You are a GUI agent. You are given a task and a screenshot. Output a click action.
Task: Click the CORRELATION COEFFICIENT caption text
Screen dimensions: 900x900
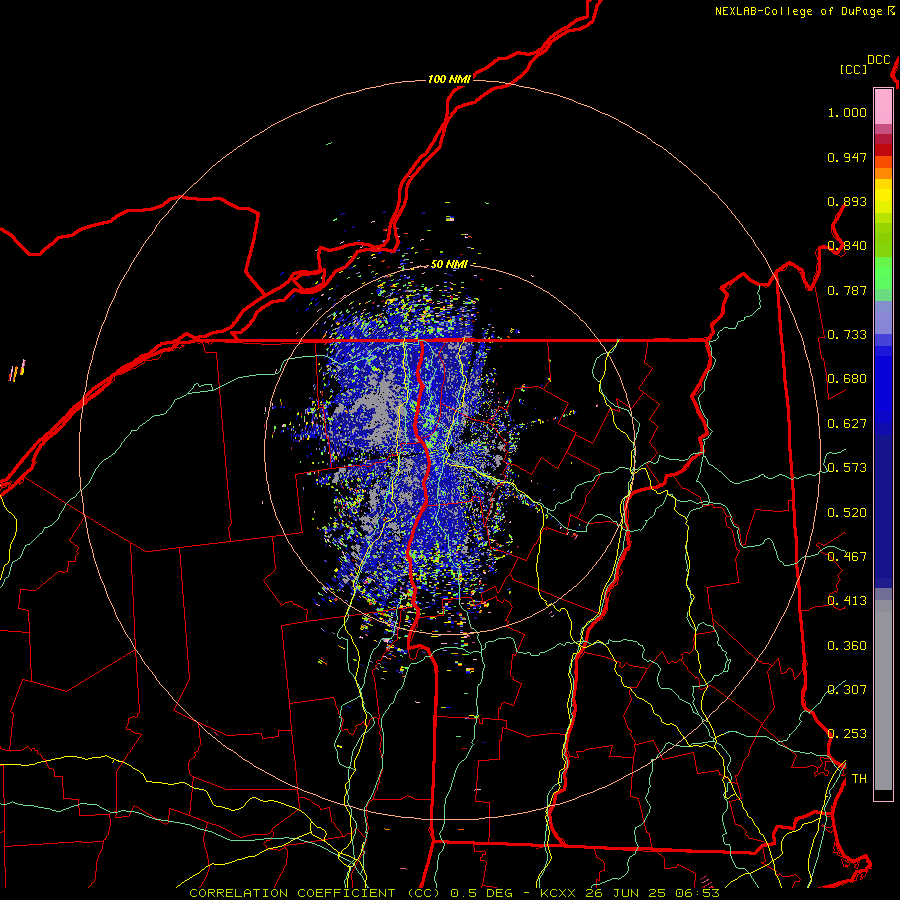(x=292, y=893)
